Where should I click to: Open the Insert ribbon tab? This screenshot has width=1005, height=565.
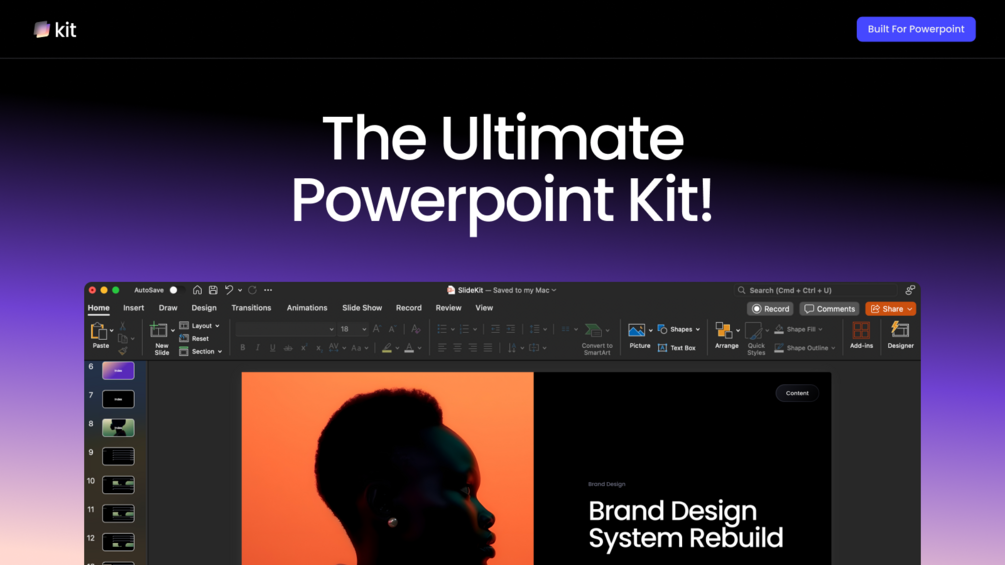pos(133,308)
